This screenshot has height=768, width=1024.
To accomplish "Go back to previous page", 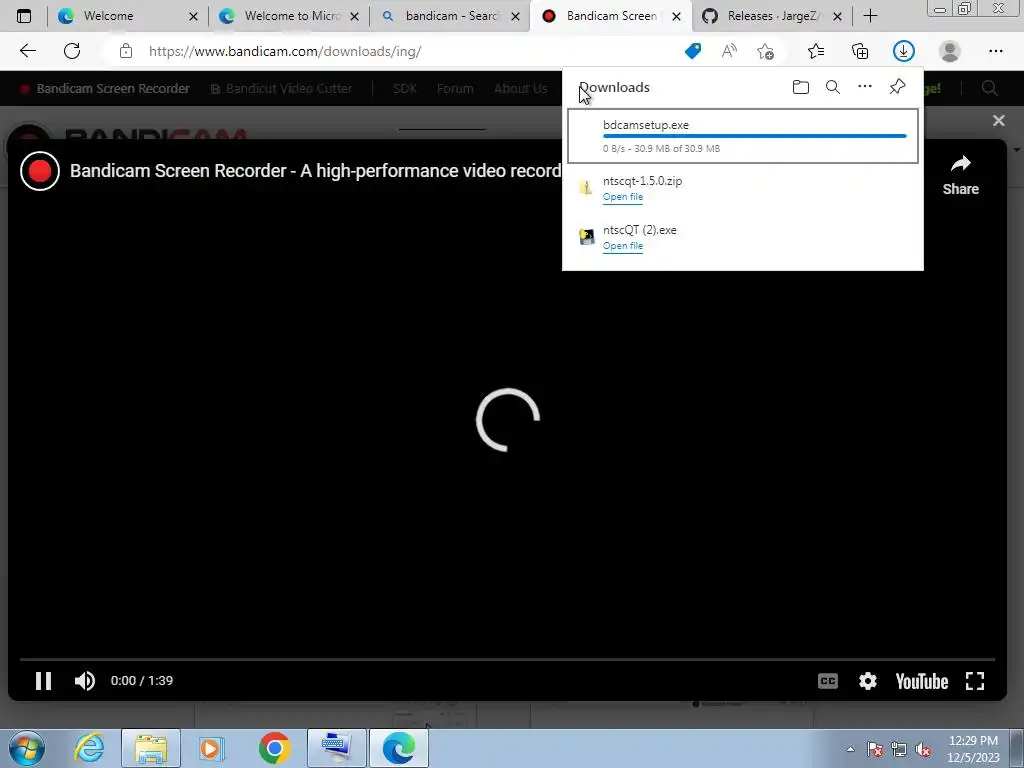I will 27,51.
